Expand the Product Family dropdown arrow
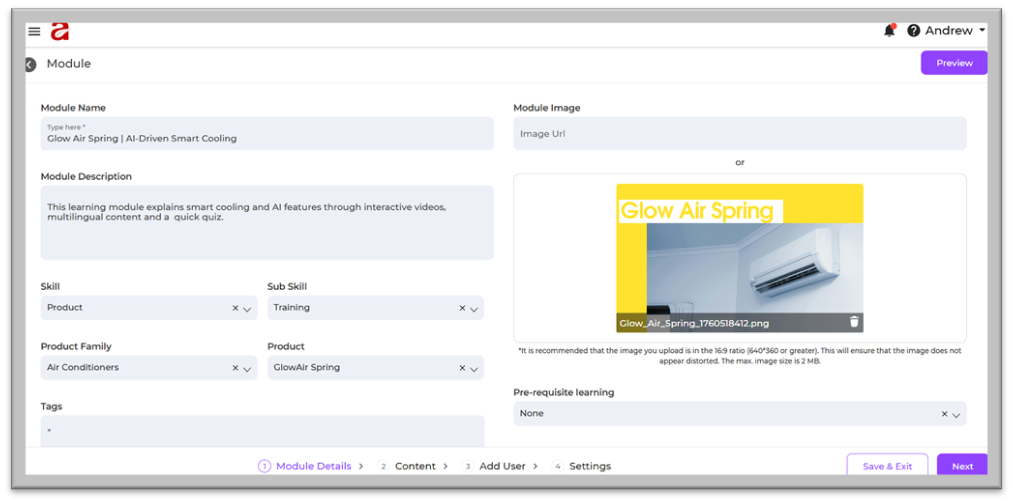 coord(247,369)
